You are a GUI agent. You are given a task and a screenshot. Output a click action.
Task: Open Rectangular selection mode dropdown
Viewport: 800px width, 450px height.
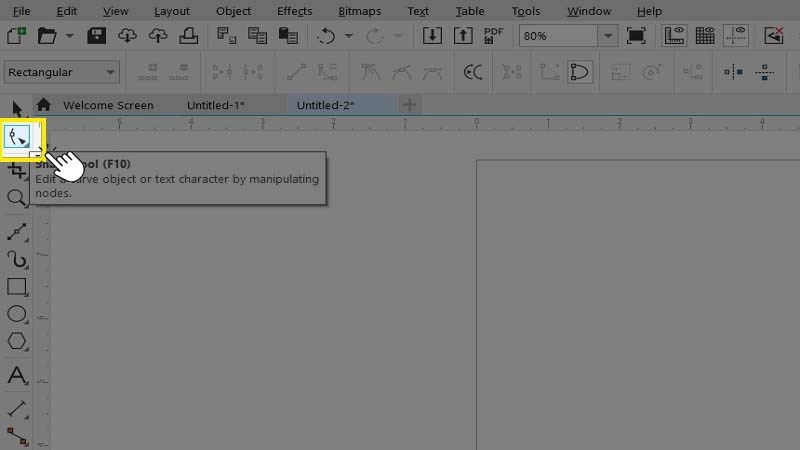pyautogui.click(x=62, y=72)
